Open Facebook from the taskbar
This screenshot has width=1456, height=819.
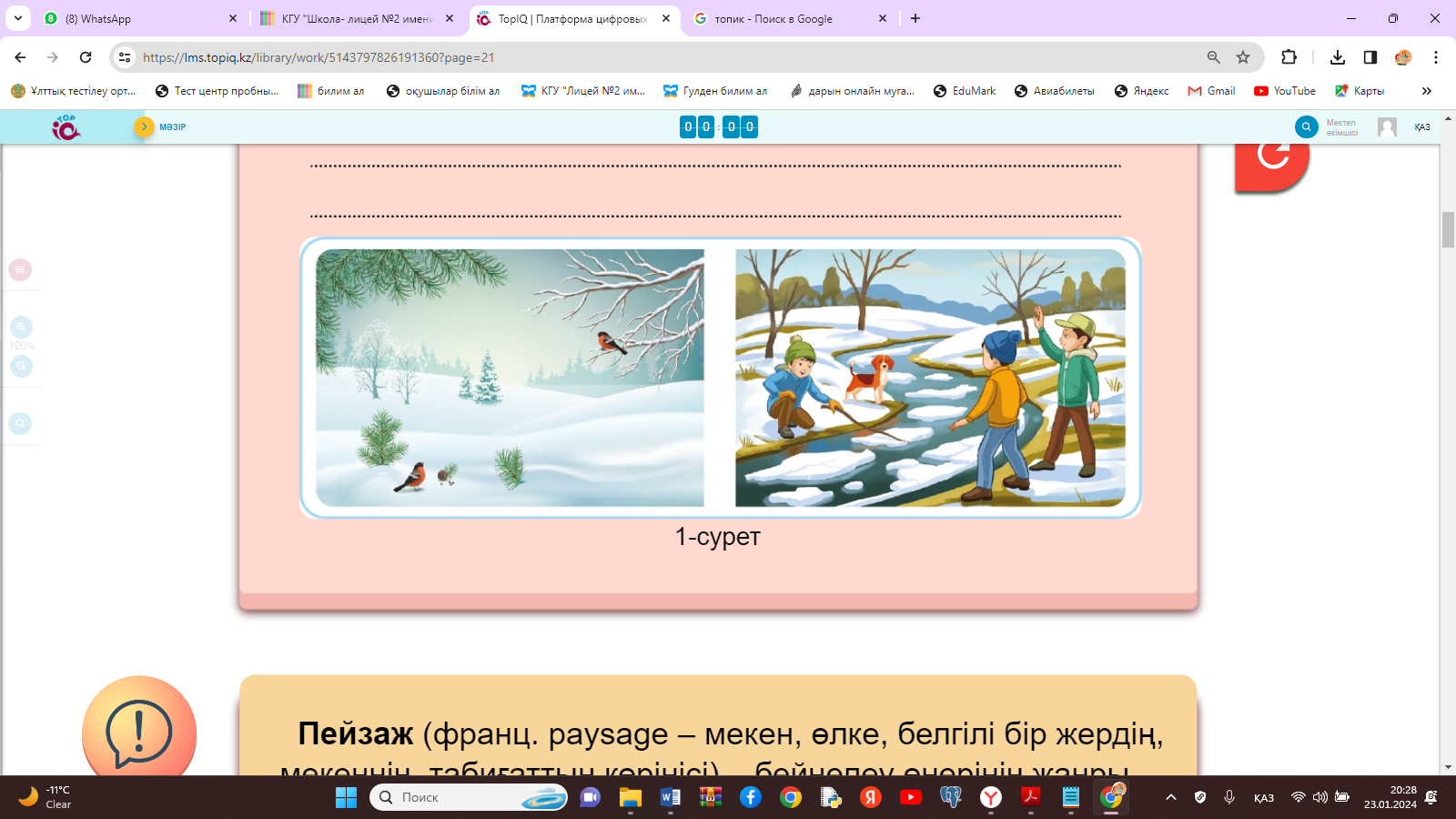[751, 797]
